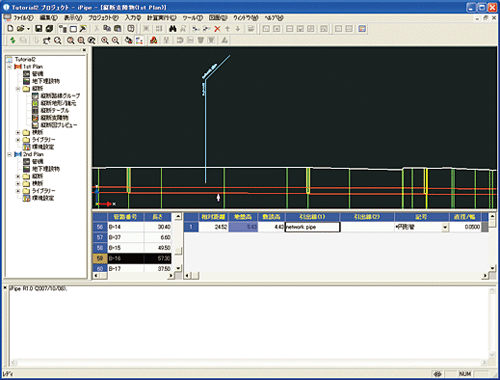Viewport: 500px width, 380px height.
Task: Open the ツール(T) menu
Action: 193,18
